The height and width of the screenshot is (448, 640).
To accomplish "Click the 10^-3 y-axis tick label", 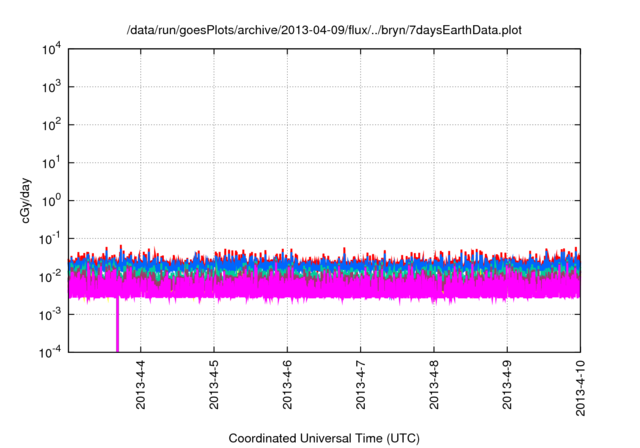I will 50,315.
